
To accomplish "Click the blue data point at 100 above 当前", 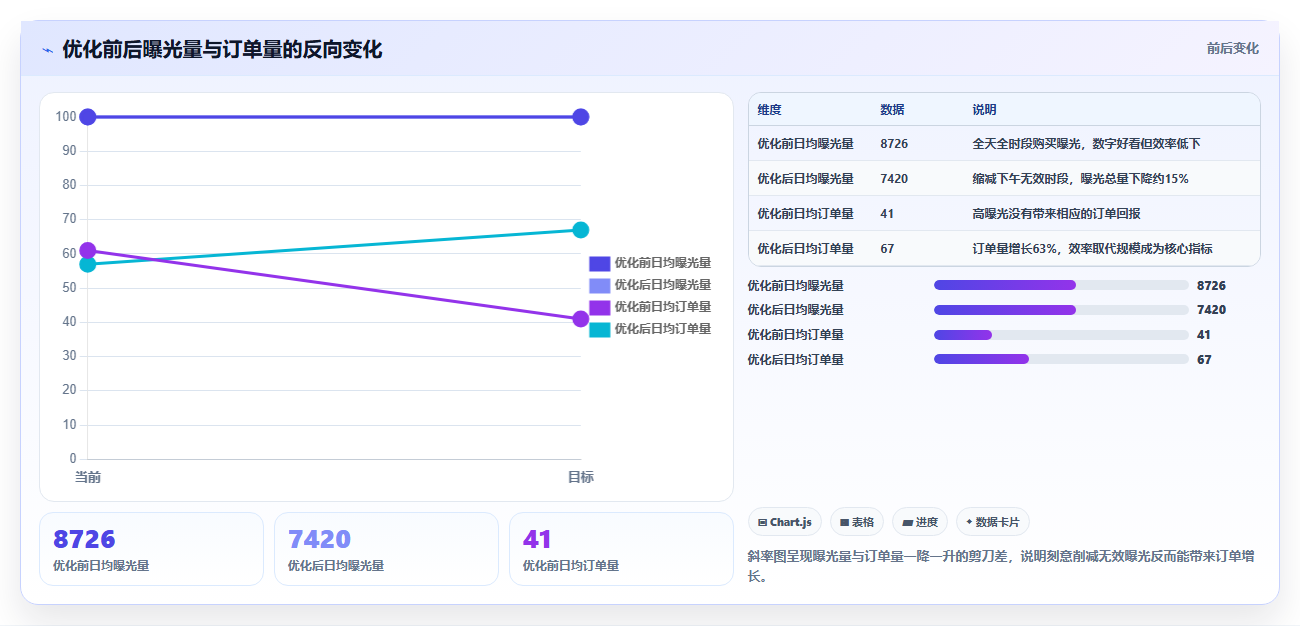I will pyautogui.click(x=88, y=117).
